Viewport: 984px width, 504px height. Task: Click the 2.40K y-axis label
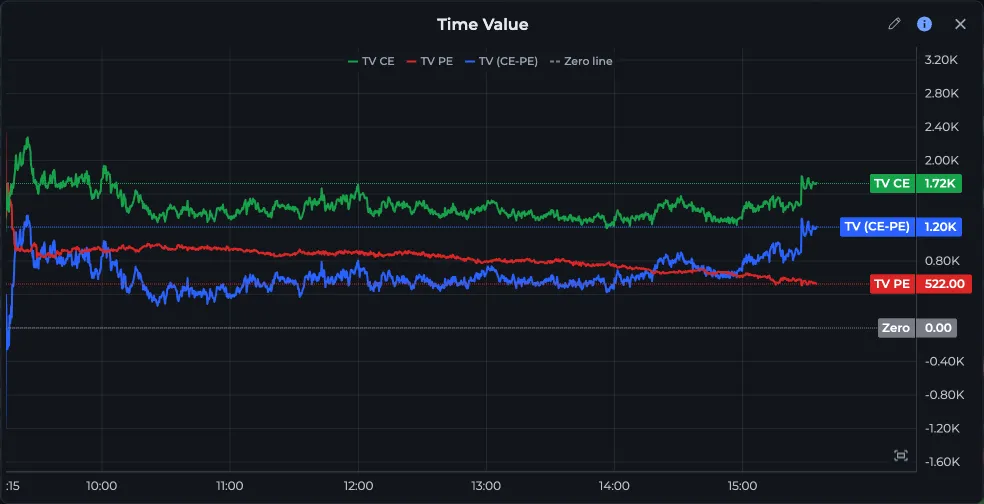click(x=941, y=127)
